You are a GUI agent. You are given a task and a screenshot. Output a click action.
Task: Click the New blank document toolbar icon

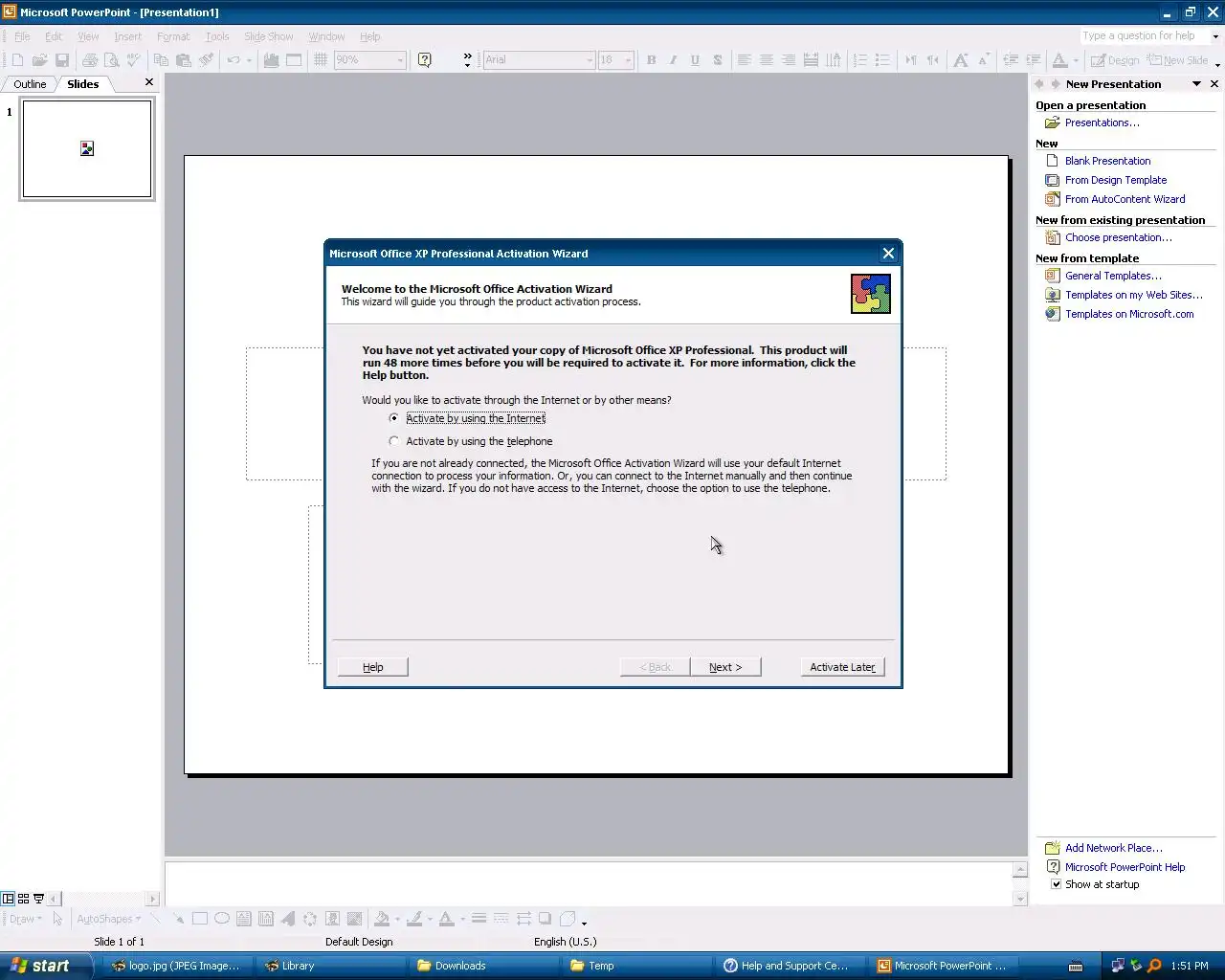coord(17,60)
